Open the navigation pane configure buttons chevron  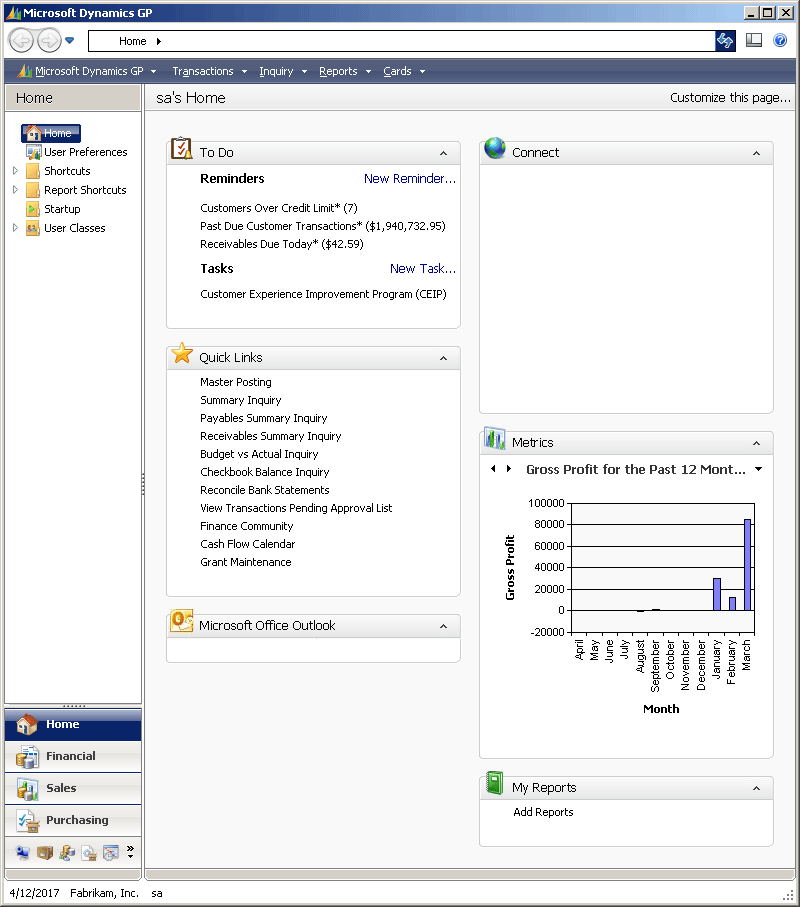click(131, 851)
